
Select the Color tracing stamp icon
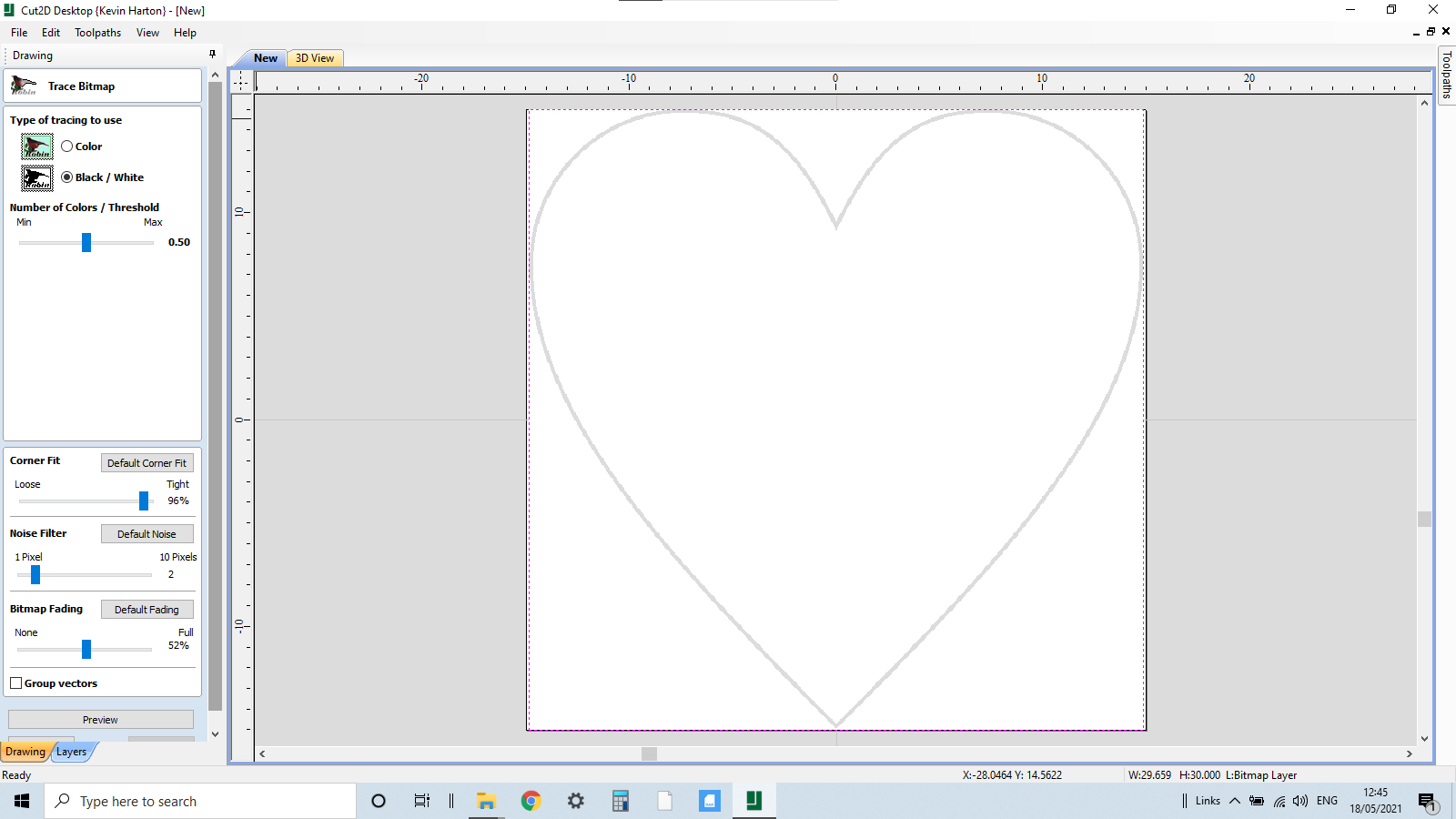35,146
